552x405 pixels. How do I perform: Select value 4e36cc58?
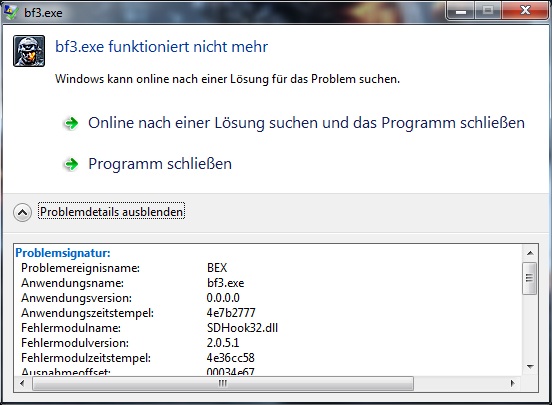click(x=230, y=358)
